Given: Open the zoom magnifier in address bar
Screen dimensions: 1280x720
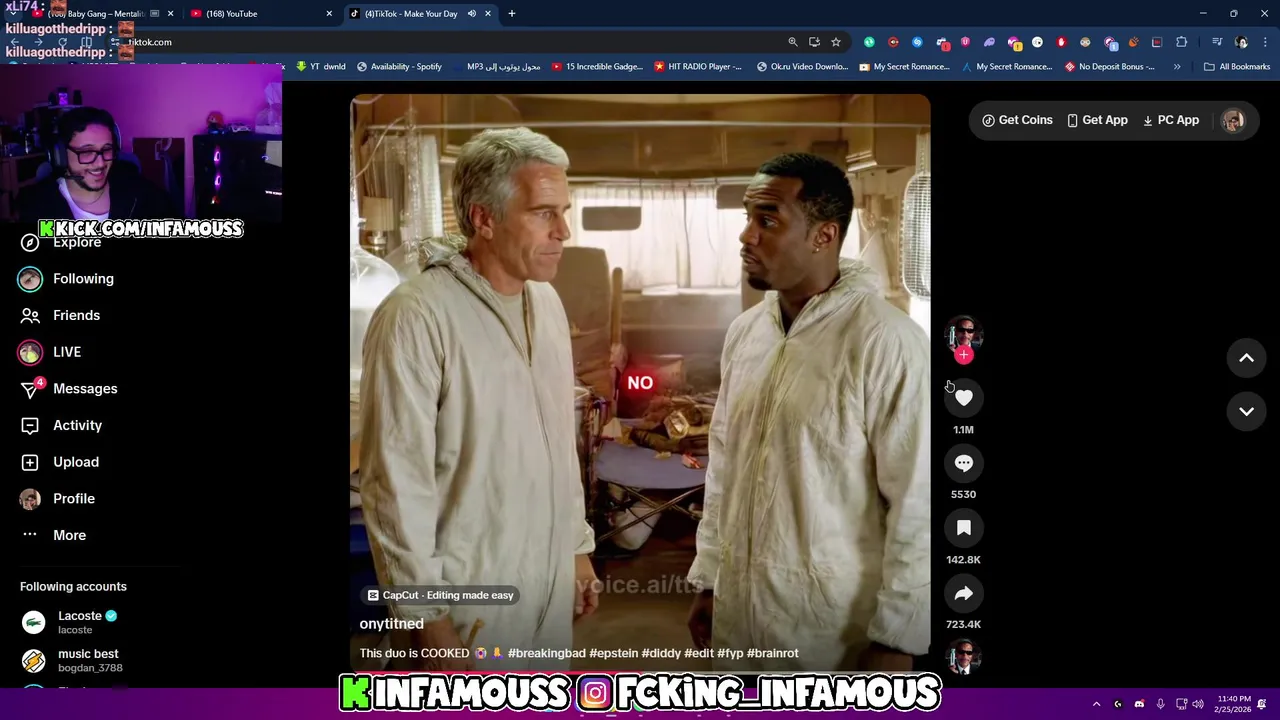Looking at the screenshot, I should [793, 42].
